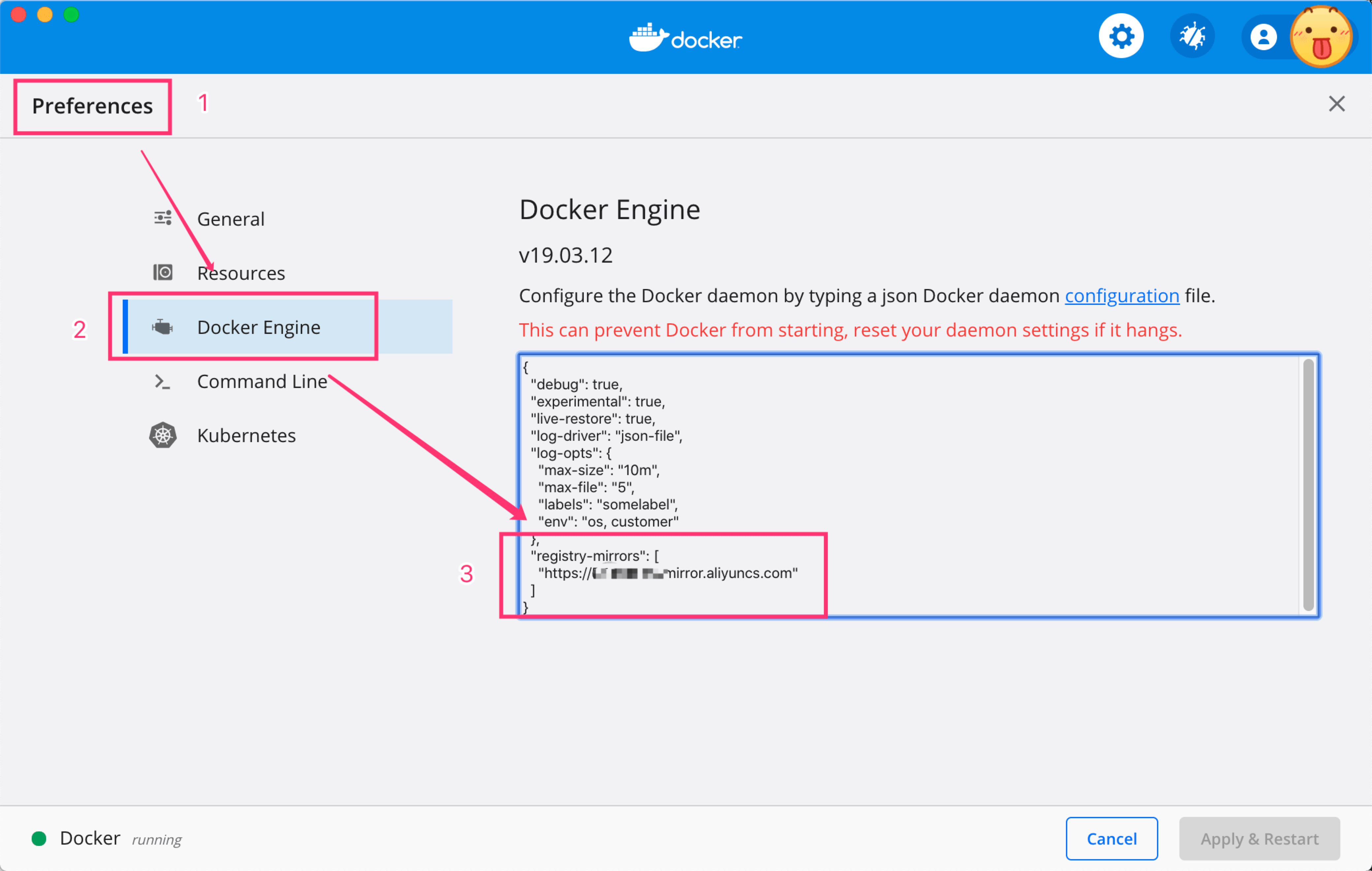1372x871 pixels.
Task: Click the red daemon warning message
Action: [x=851, y=330]
